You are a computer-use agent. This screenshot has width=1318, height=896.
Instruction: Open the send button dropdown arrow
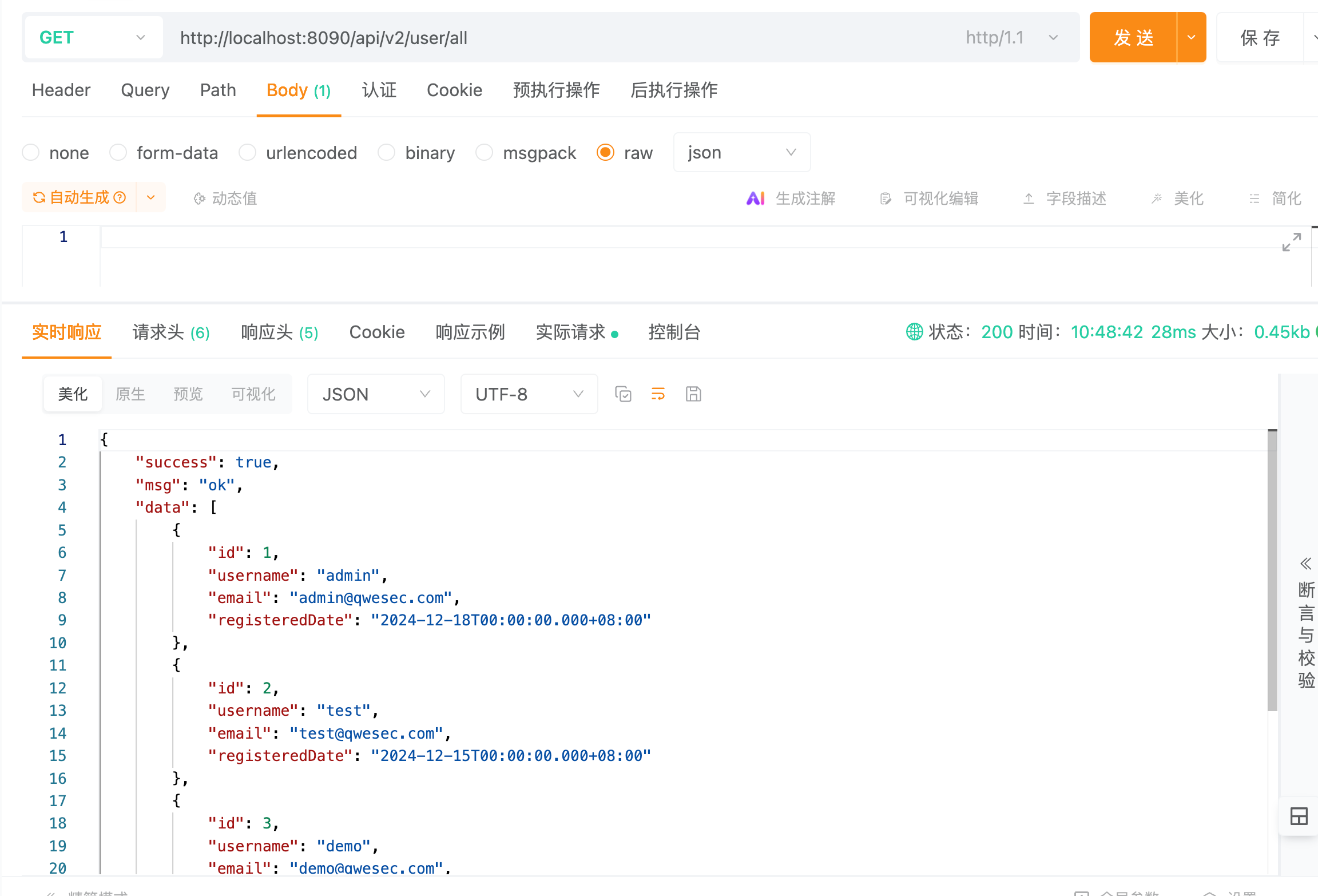1192,38
